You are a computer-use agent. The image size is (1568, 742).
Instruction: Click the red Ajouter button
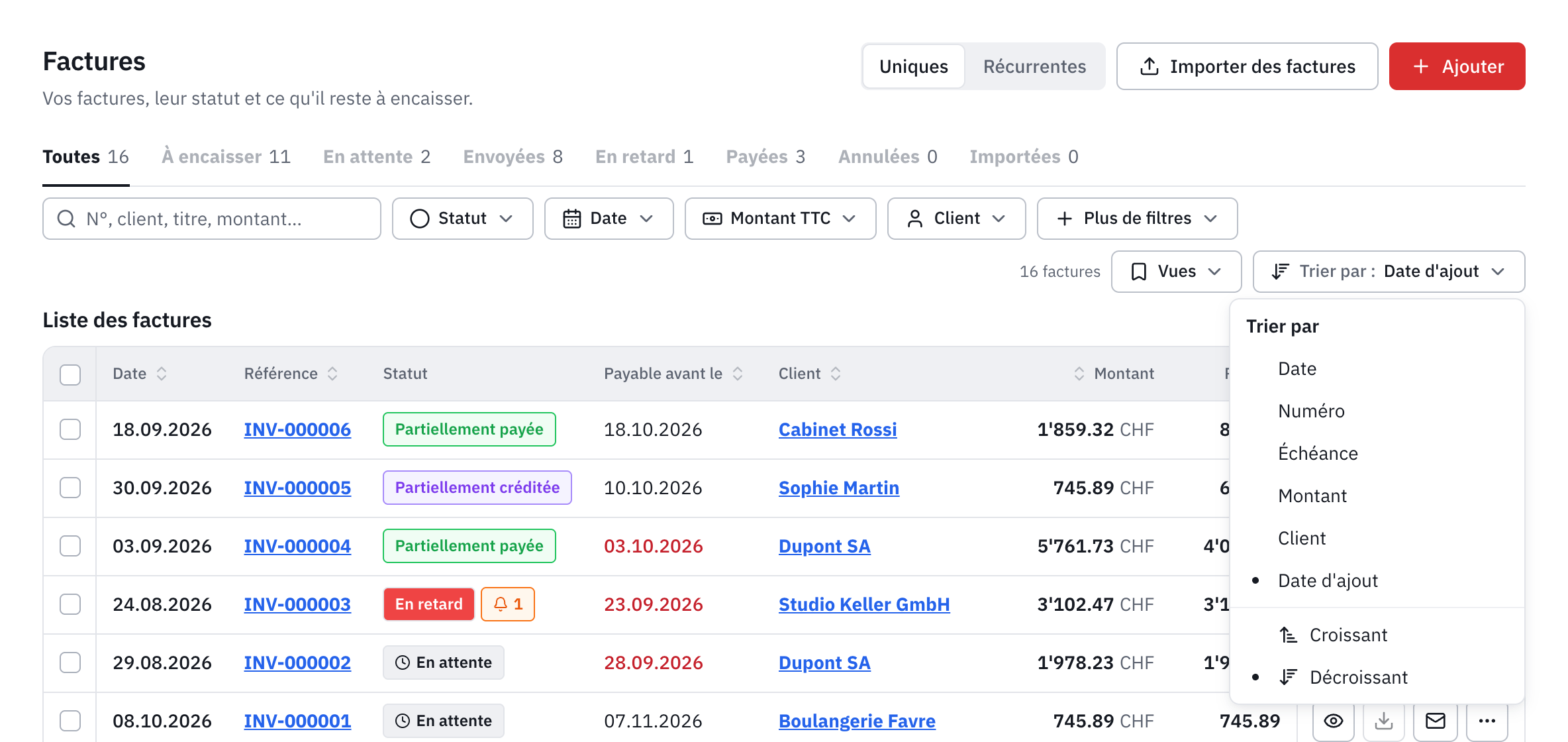pyautogui.click(x=1457, y=66)
